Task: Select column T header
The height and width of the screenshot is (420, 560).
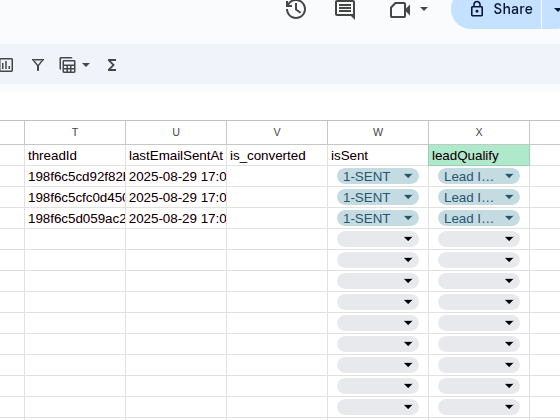Action: [75, 132]
